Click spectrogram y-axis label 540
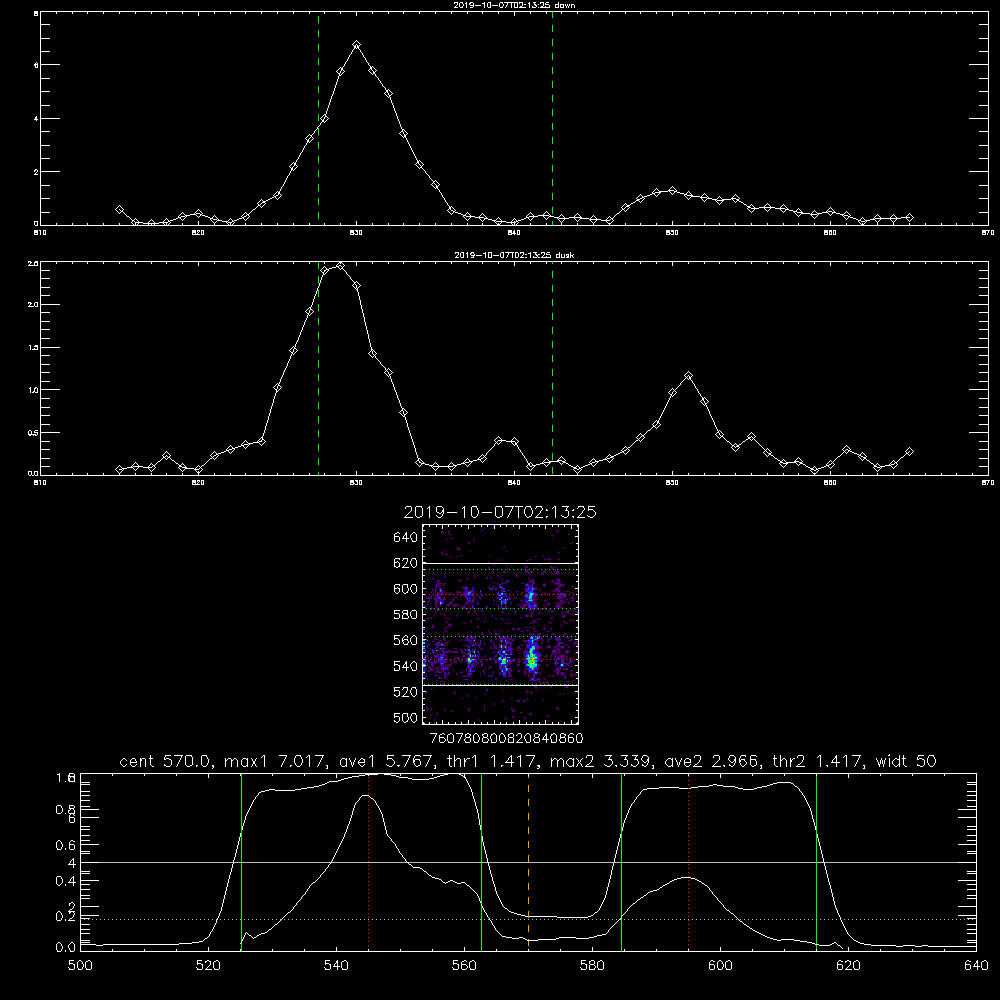 coord(406,666)
